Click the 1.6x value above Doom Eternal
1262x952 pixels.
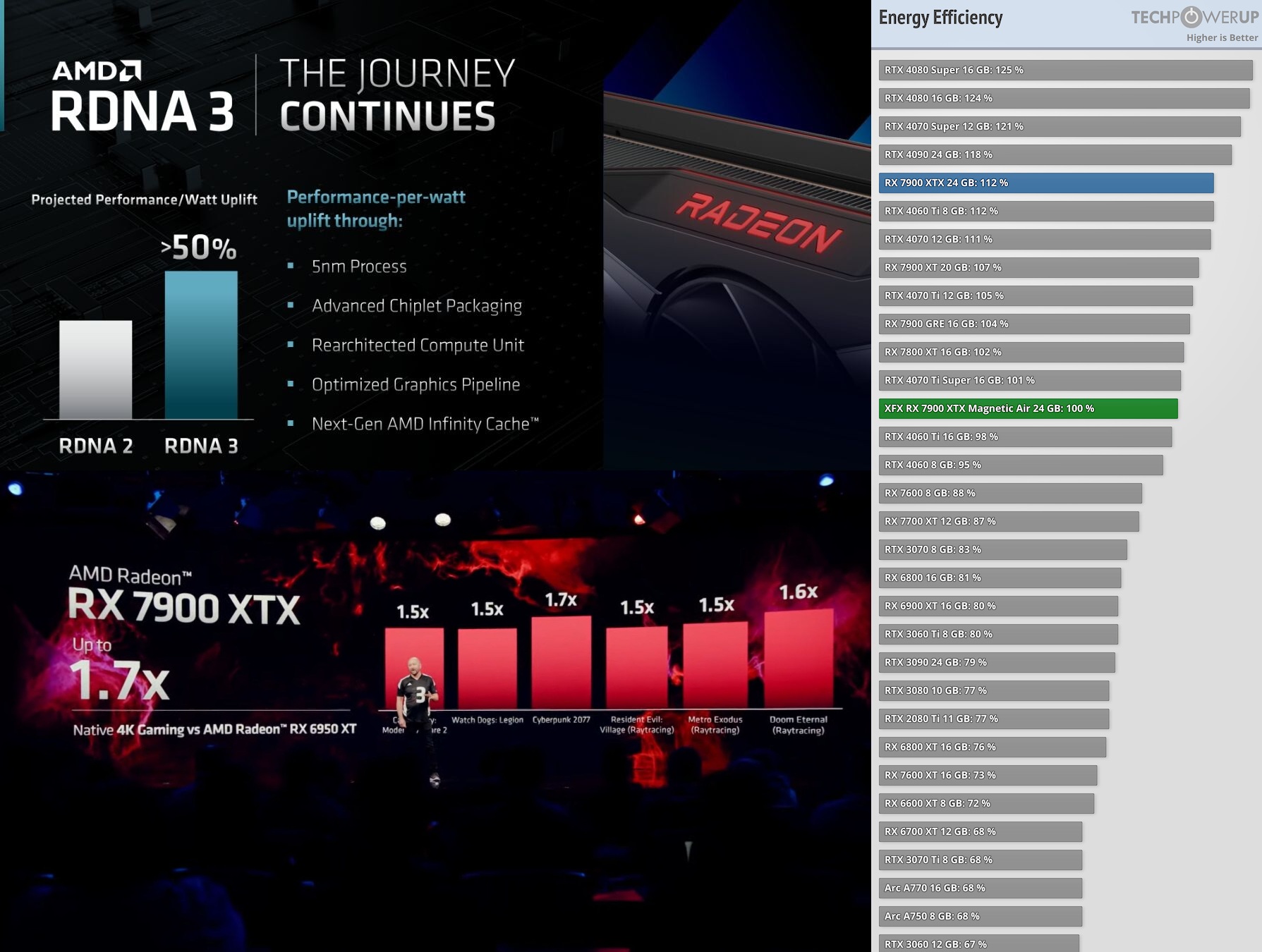(798, 592)
